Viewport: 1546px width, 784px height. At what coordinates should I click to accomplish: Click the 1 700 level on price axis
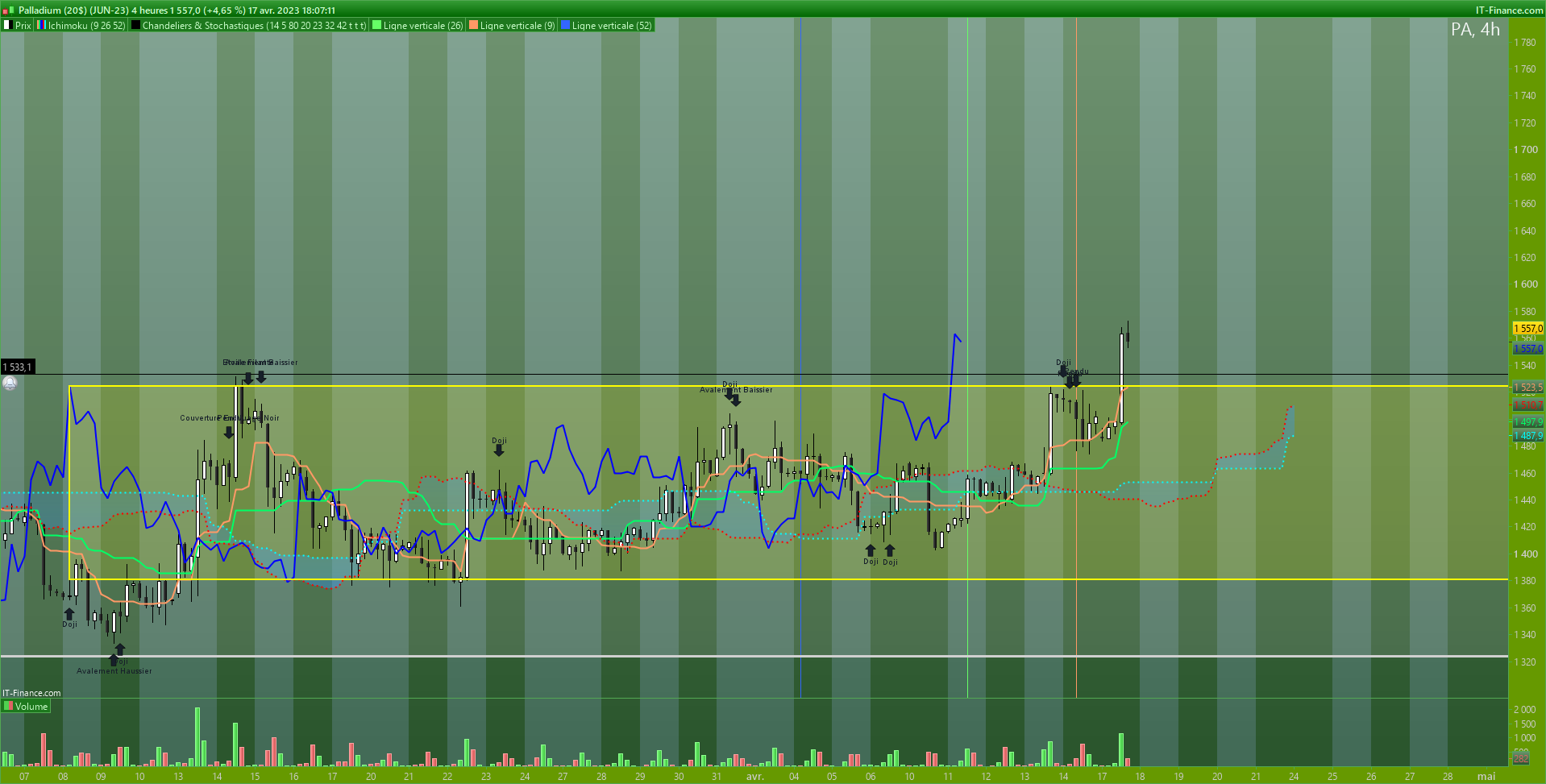(x=1525, y=150)
